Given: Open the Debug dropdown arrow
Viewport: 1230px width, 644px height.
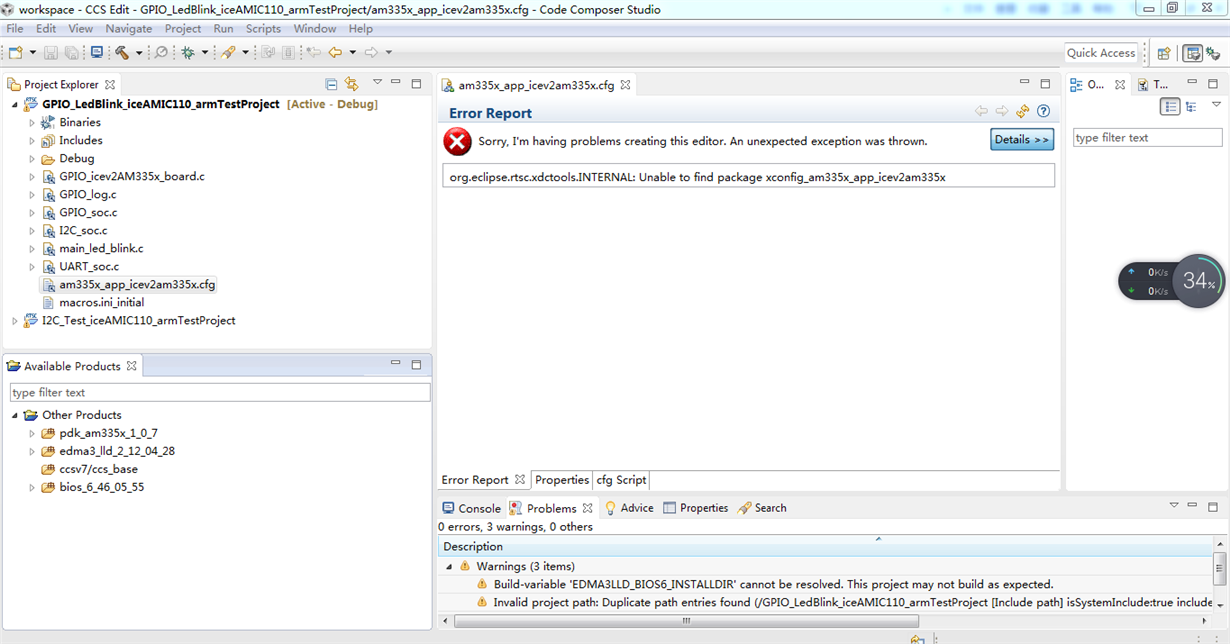Looking at the screenshot, I should pyautogui.click(x=205, y=53).
